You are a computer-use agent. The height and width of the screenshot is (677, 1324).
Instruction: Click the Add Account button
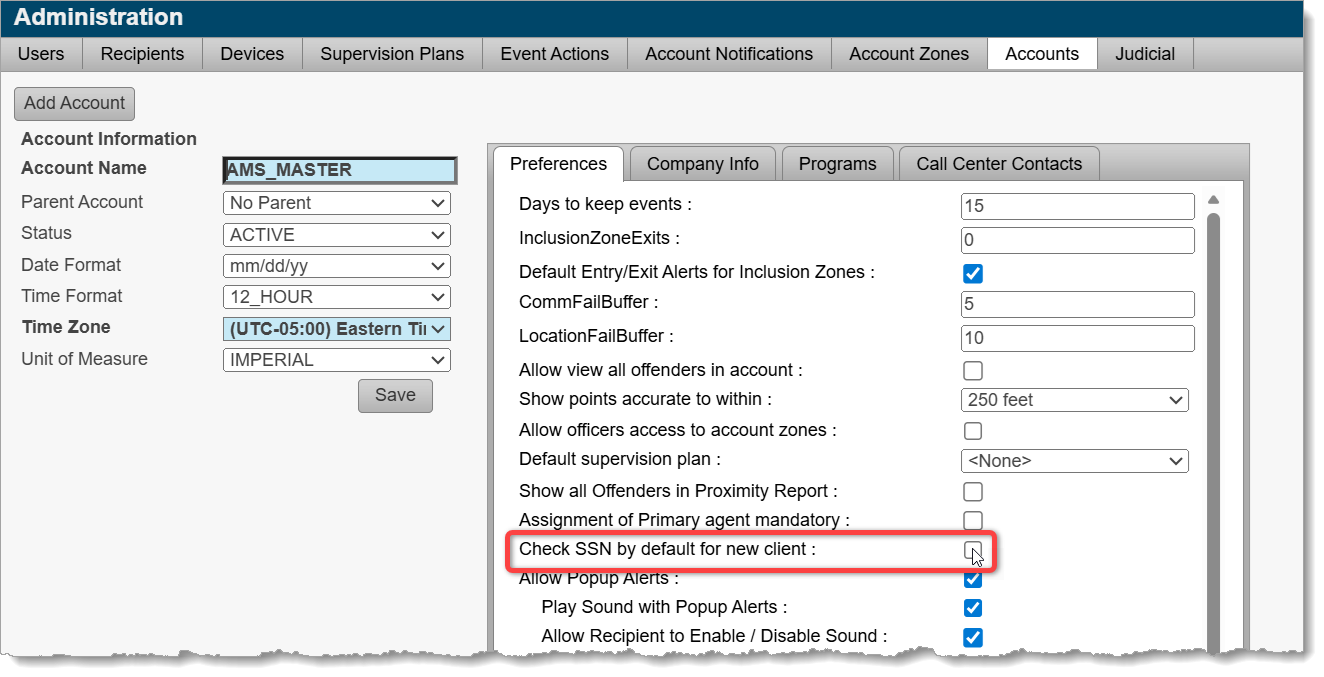point(74,103)
